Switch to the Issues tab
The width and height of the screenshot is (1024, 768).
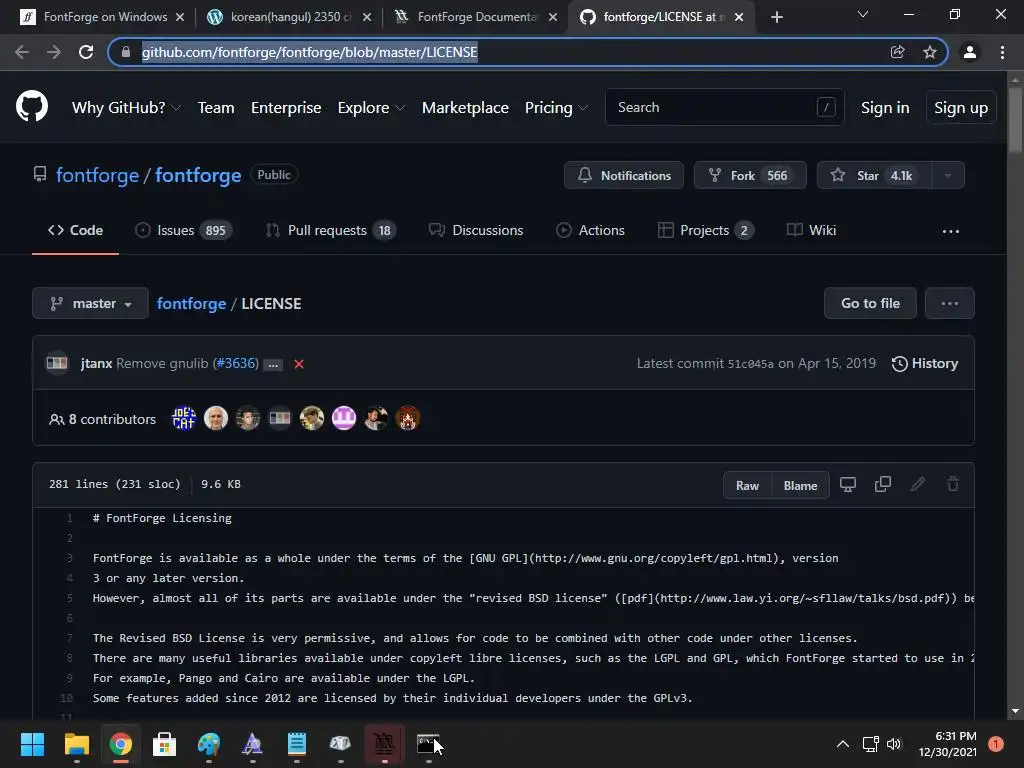[x=184, y=231]
